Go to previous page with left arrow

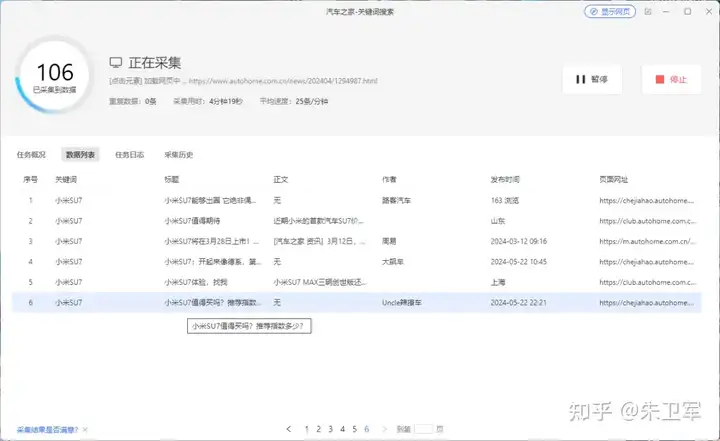(x=288, y=429)
